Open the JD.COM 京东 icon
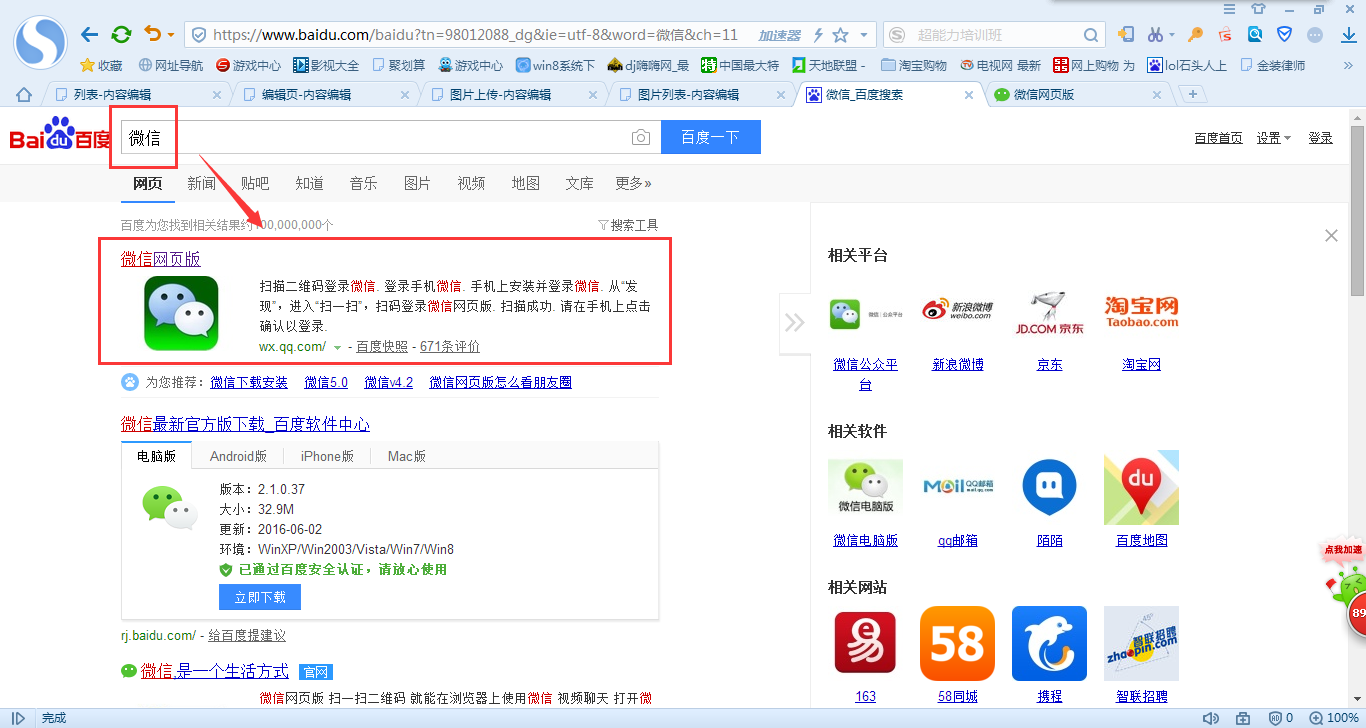 click(x=1049, y=313)
